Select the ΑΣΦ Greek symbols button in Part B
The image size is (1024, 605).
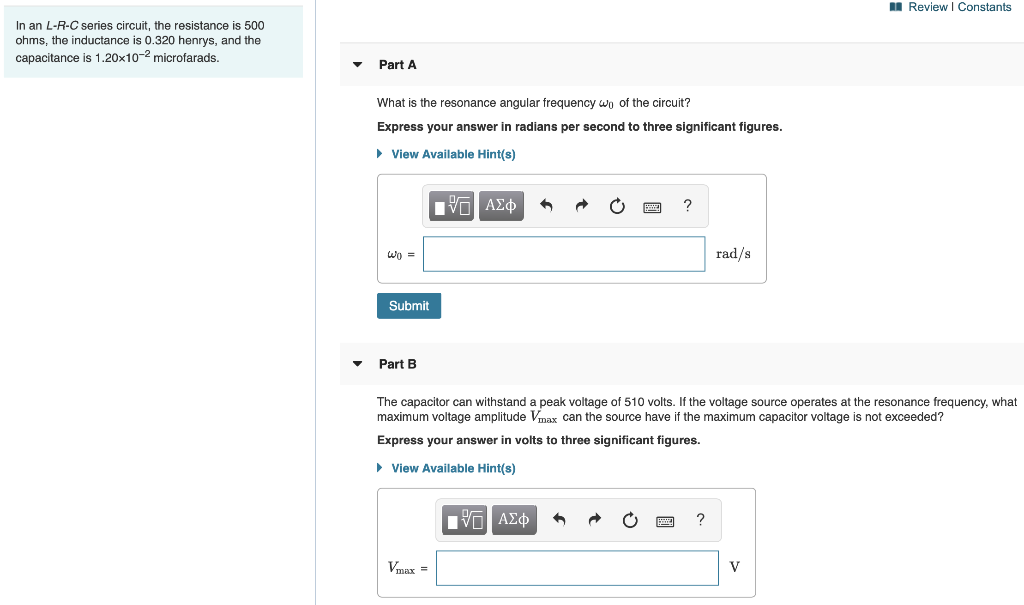pyautogui.click(x=513, y=519)
